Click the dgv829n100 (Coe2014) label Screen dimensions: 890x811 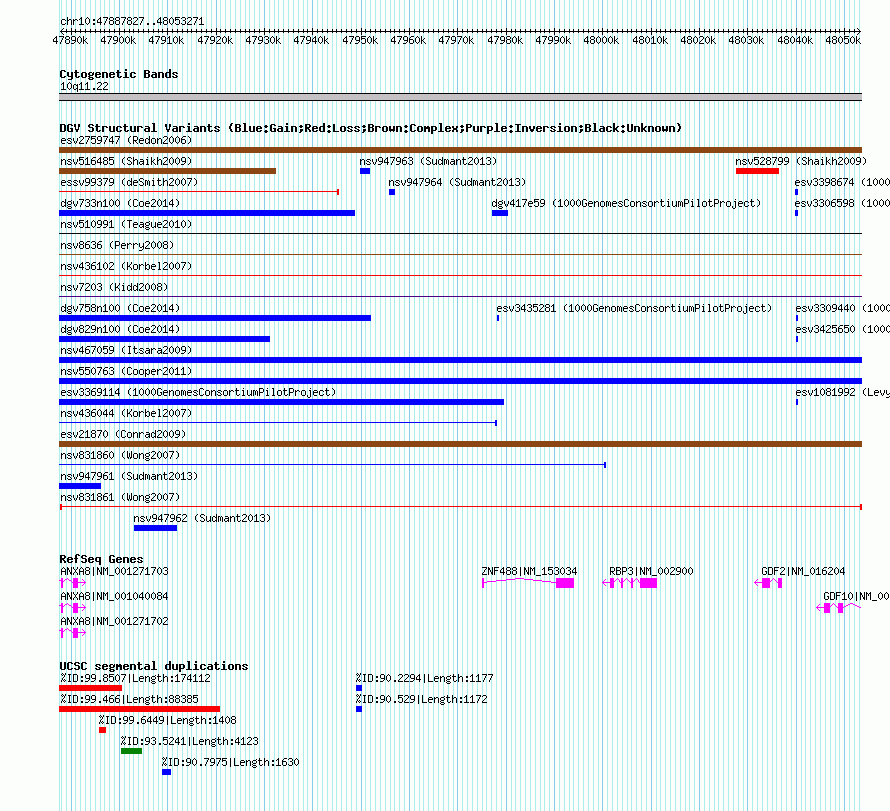(120, 329)
